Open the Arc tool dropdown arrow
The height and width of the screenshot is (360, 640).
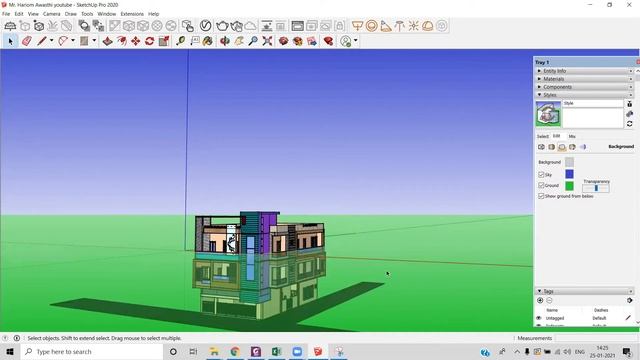coord(73,41)
